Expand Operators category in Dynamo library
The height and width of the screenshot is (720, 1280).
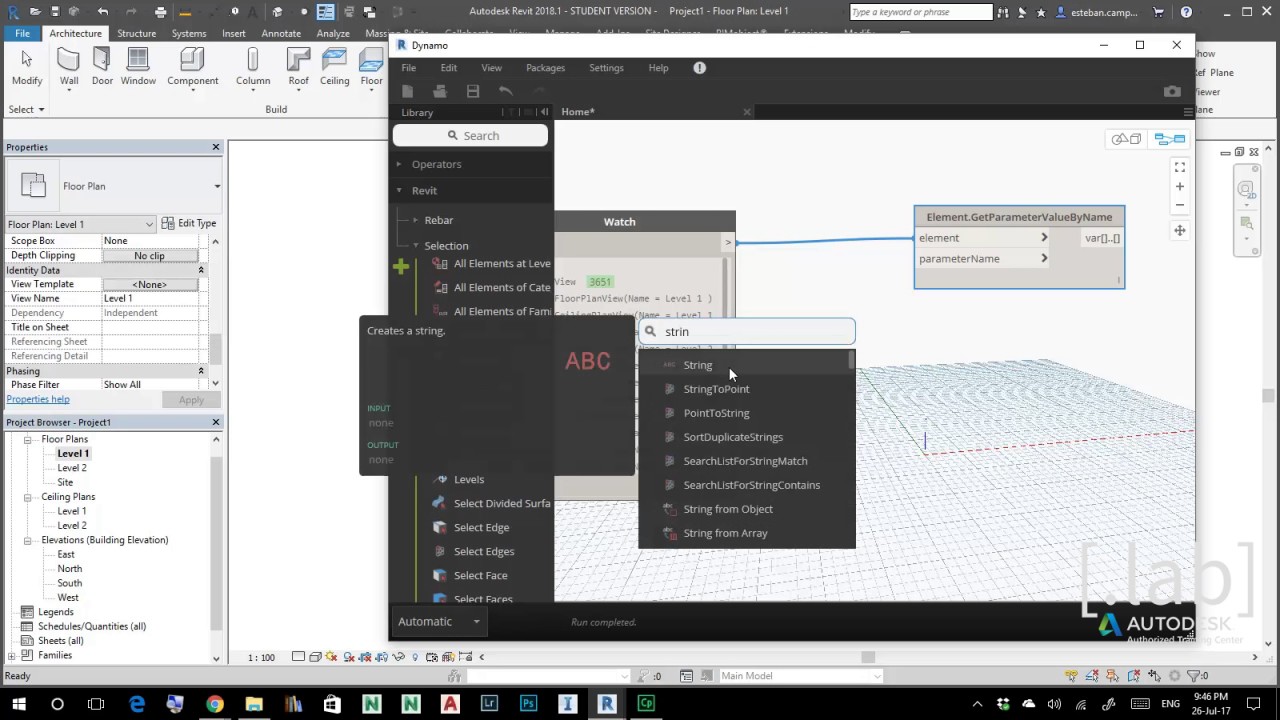pyautogui.click(x=399, y=164)
